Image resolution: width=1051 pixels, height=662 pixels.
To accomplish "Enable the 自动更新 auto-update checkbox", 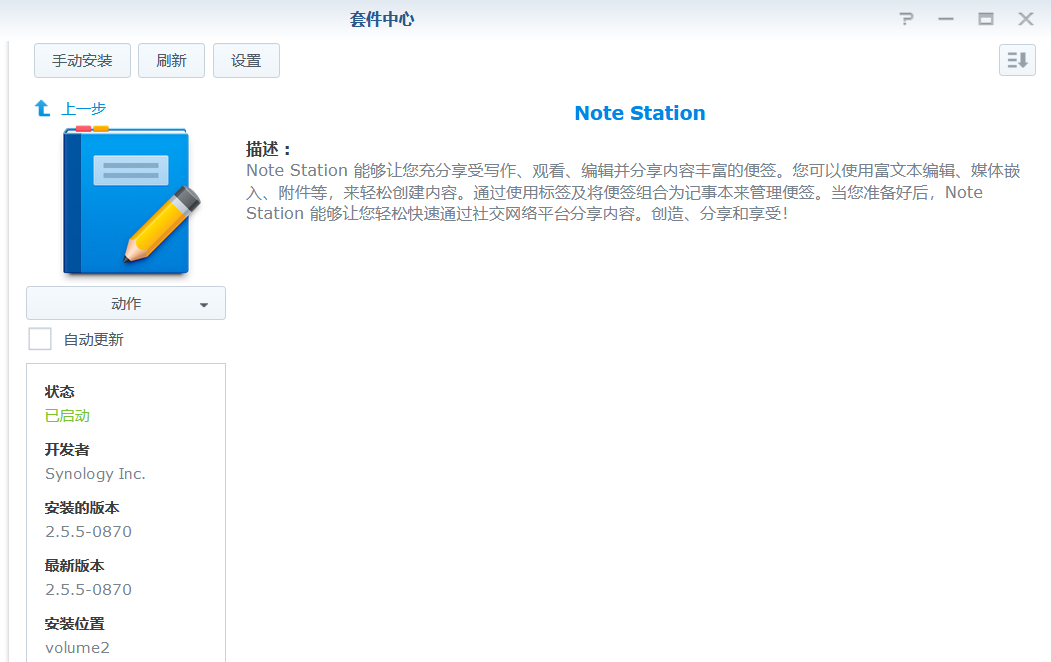I will click(x=40, y=339).
